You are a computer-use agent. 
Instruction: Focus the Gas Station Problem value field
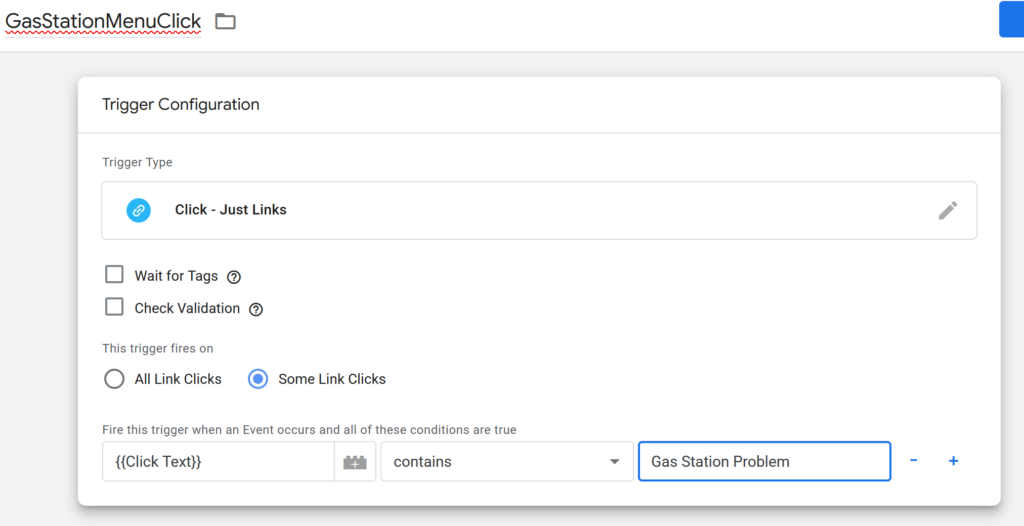coord(764,462)
